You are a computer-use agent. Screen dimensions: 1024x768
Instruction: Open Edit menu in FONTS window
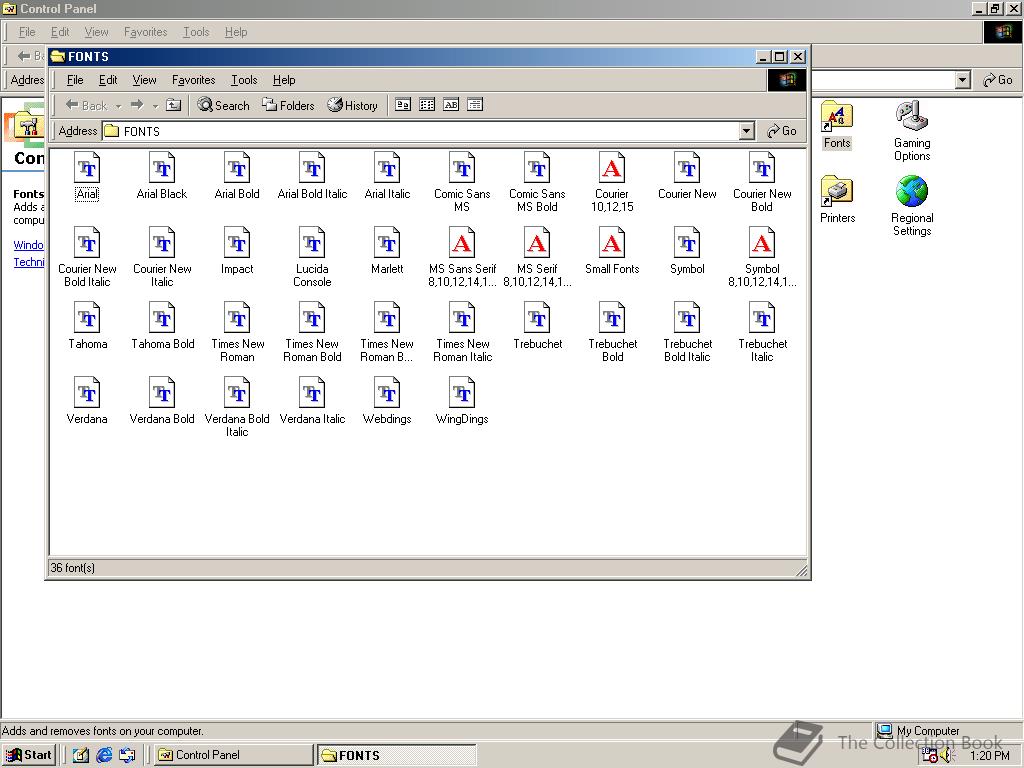pyautogui.click(x=108, y=80)
